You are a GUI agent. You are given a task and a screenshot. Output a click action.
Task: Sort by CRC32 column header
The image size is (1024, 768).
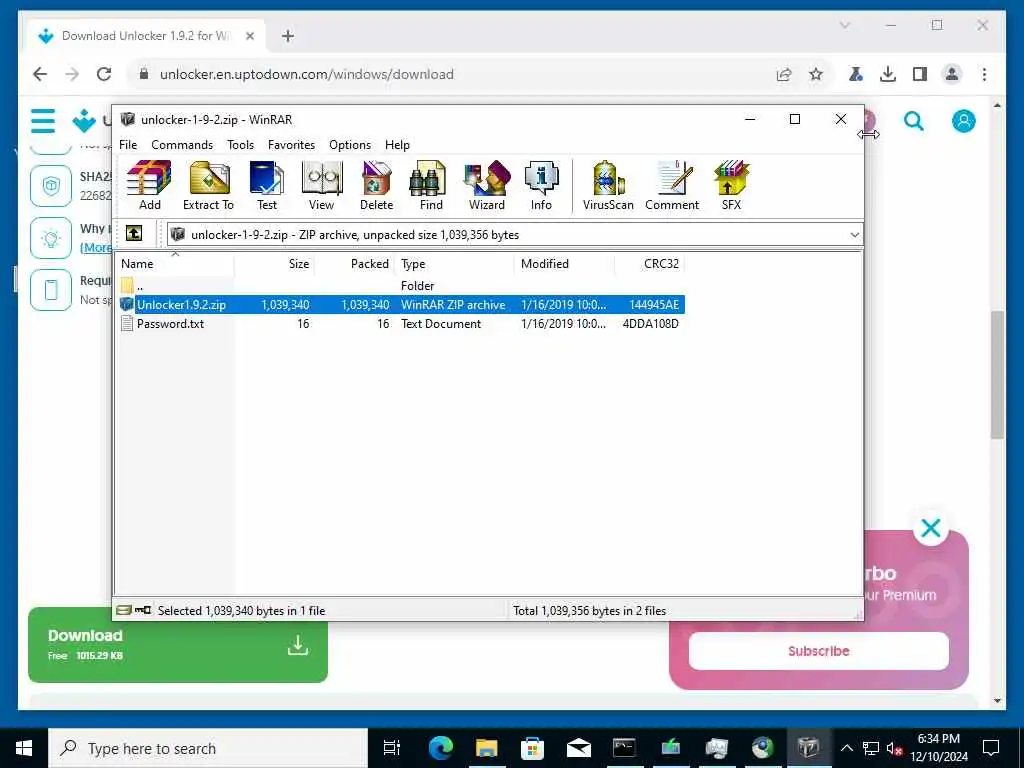(650, 264)
